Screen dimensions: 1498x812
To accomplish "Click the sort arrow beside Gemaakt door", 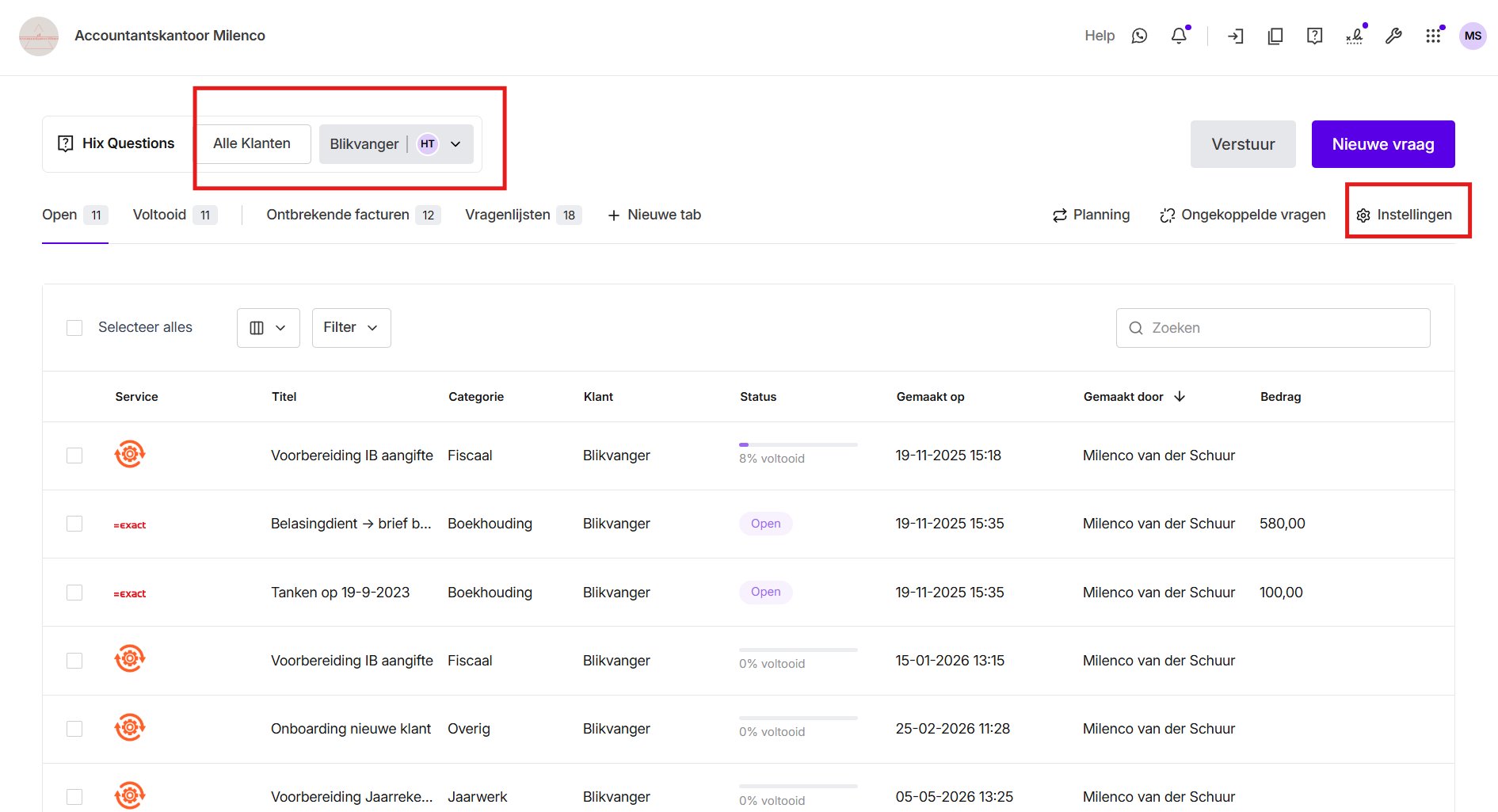I will coord(1180,396).
